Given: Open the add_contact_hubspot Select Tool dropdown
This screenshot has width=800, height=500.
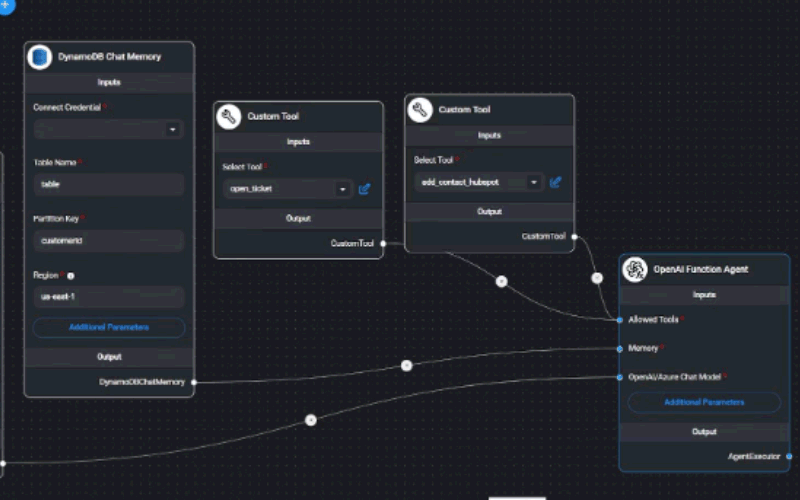Looking at the screenshot, I should point(479,182).
